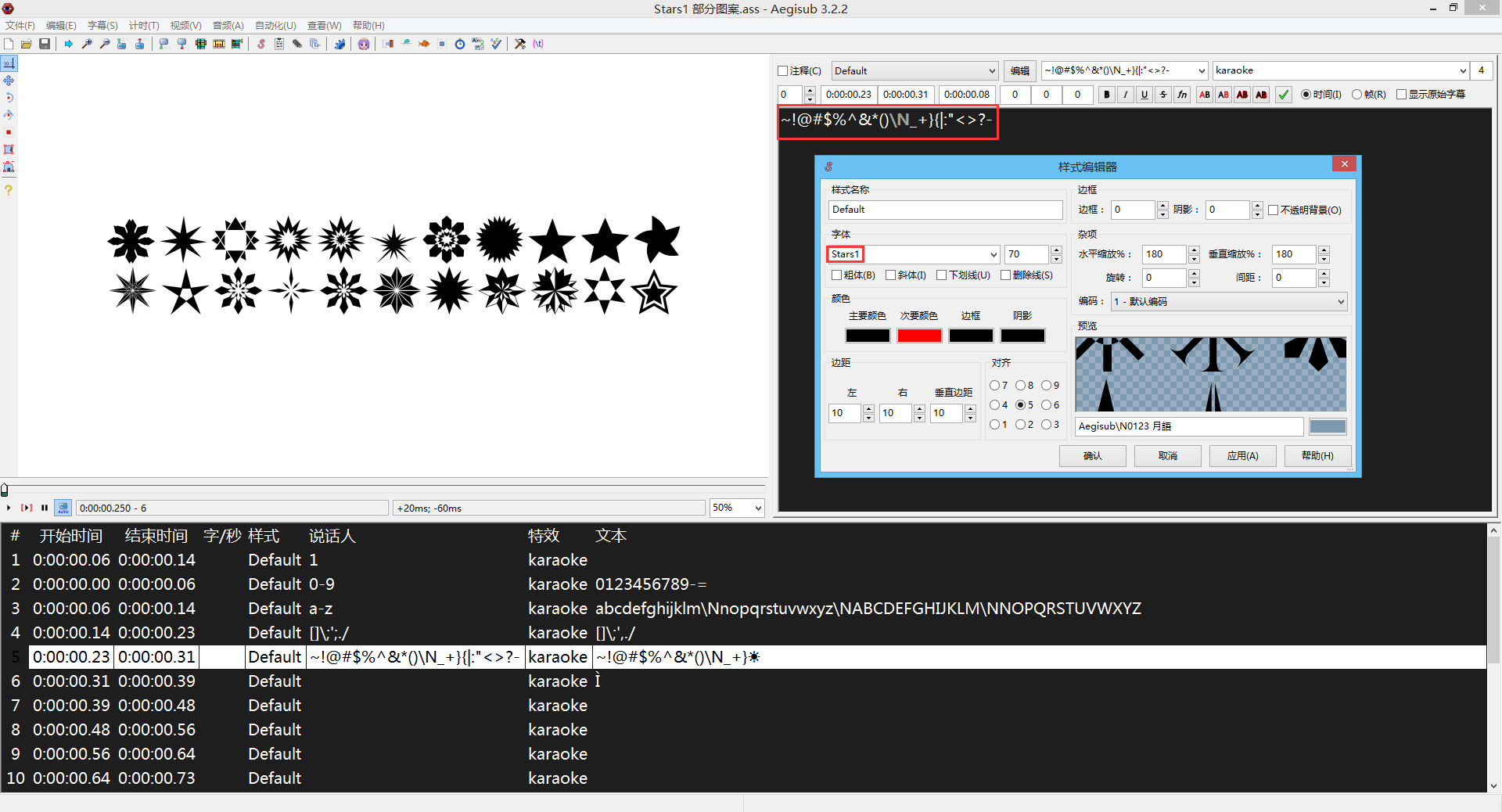The width and height of the screenshot is (1502, 812).
Task: Open the 编辑(E) menu
Action: click(61, 26)
